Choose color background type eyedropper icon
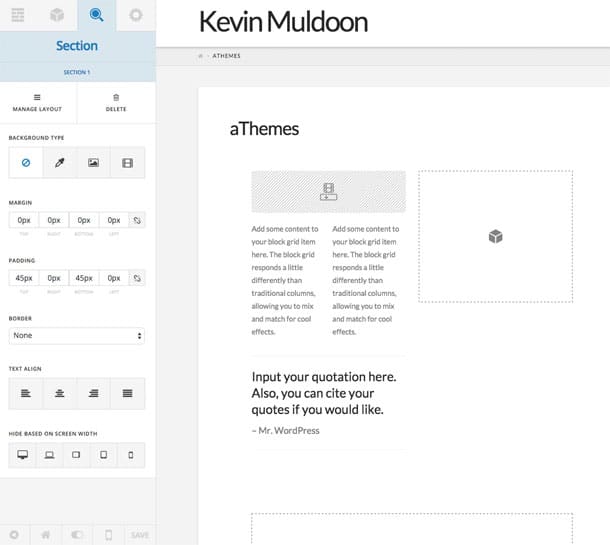 pos(60,162)
